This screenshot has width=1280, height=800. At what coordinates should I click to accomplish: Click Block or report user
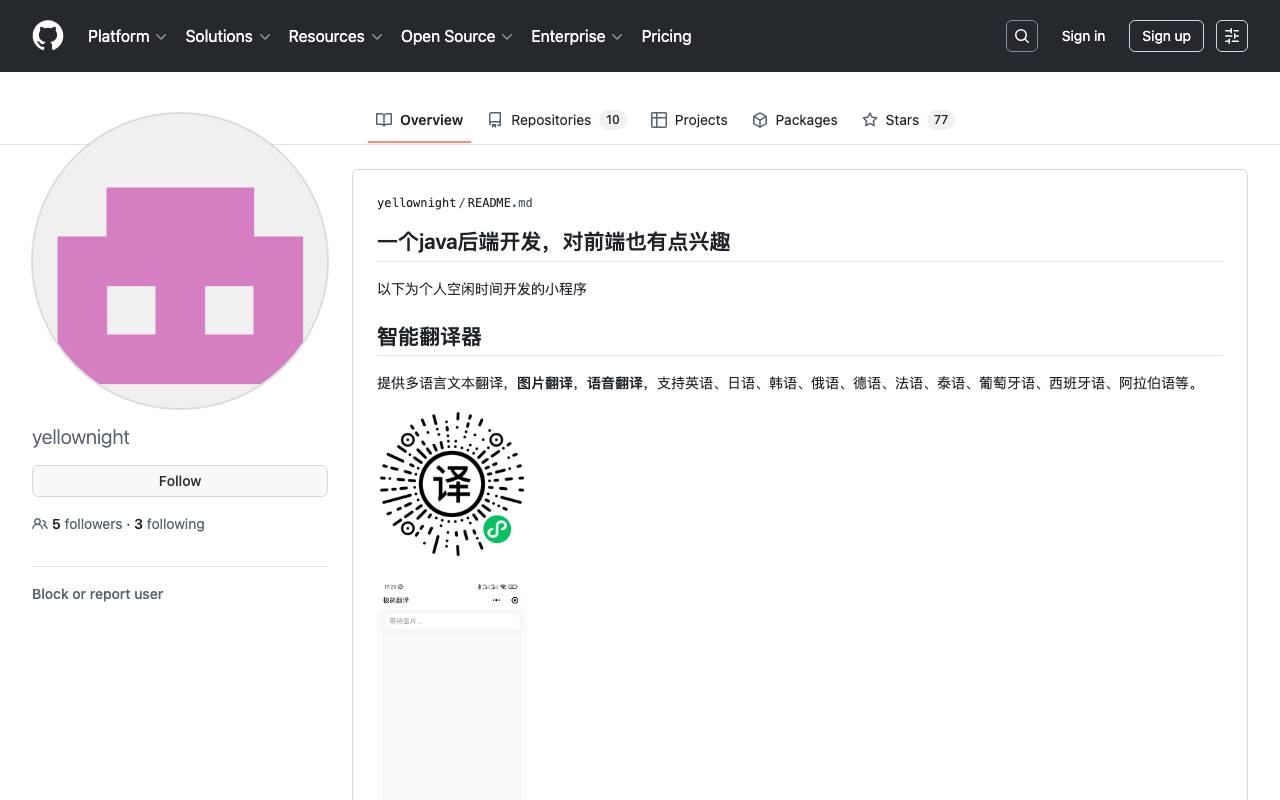(97, 594)
